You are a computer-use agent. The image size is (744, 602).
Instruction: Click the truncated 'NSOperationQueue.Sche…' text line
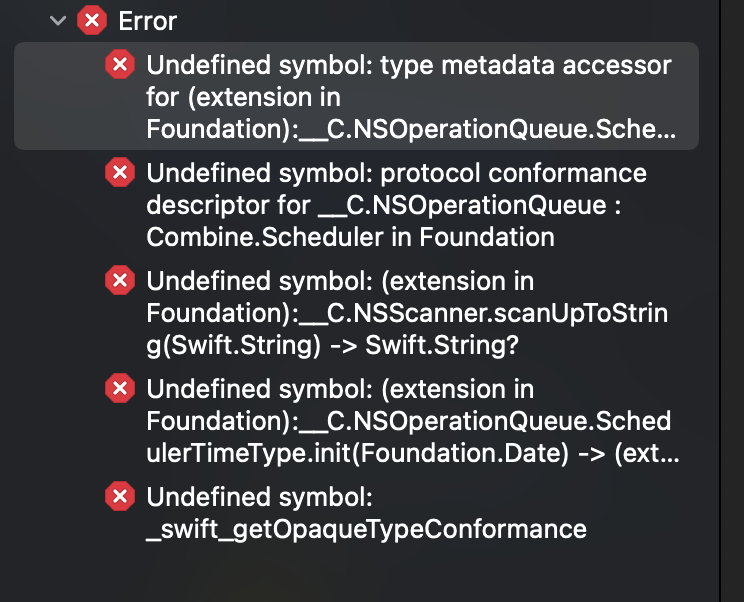tap(410, 130)
